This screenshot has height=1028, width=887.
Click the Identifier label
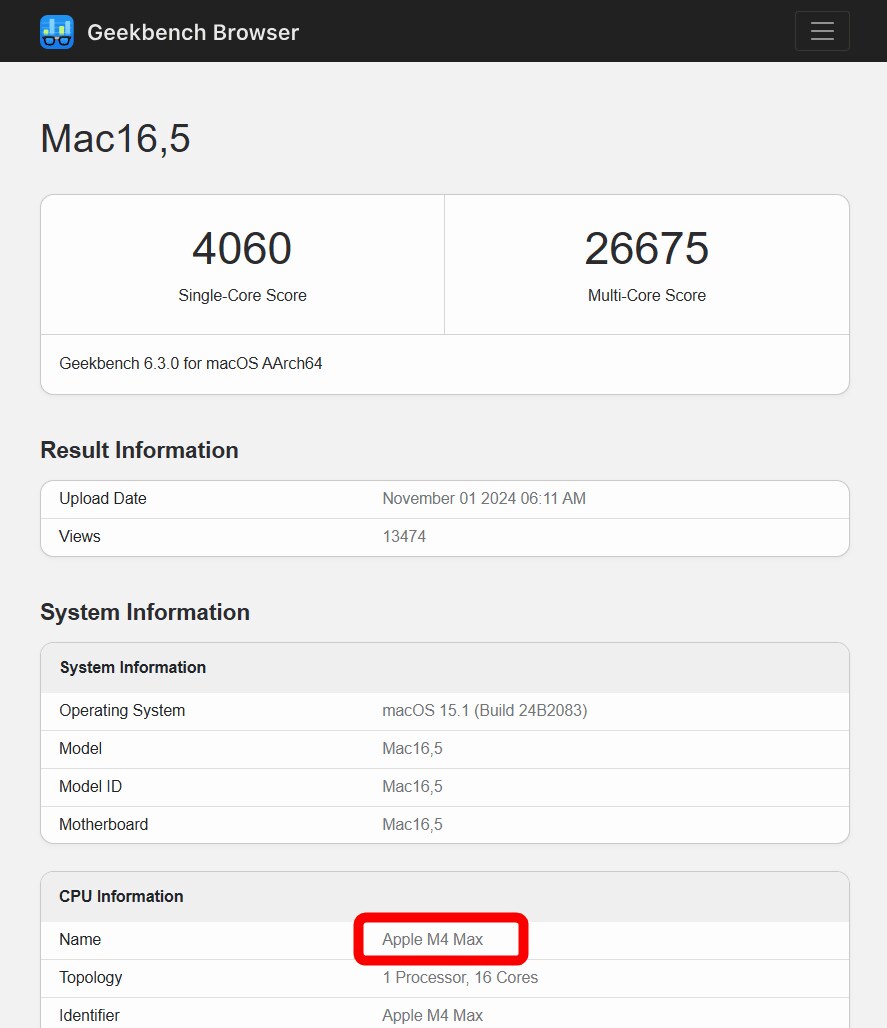pos(89,1016)
